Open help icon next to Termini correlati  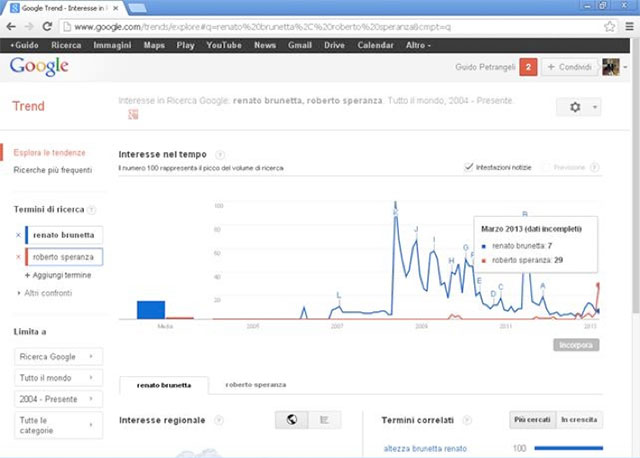click(467, 420)
